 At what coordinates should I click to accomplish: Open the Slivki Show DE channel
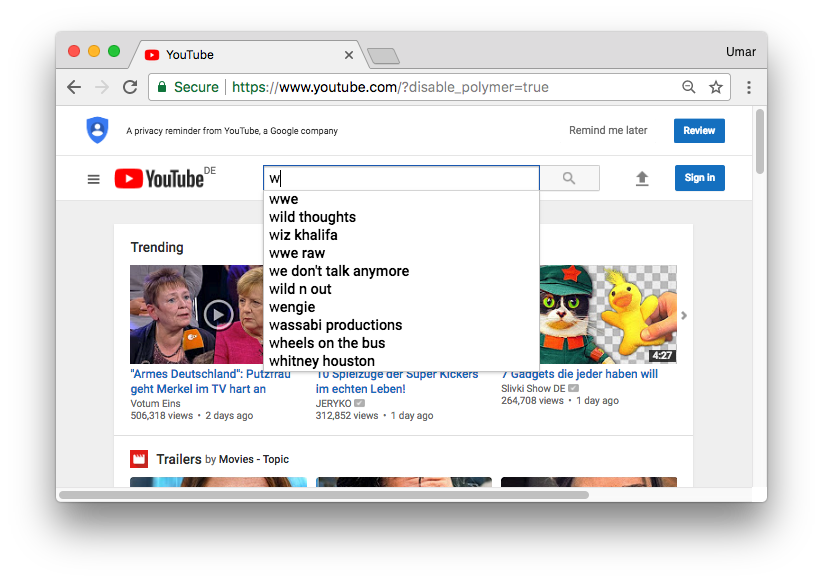pyautogui.click(x=533, y=388)
